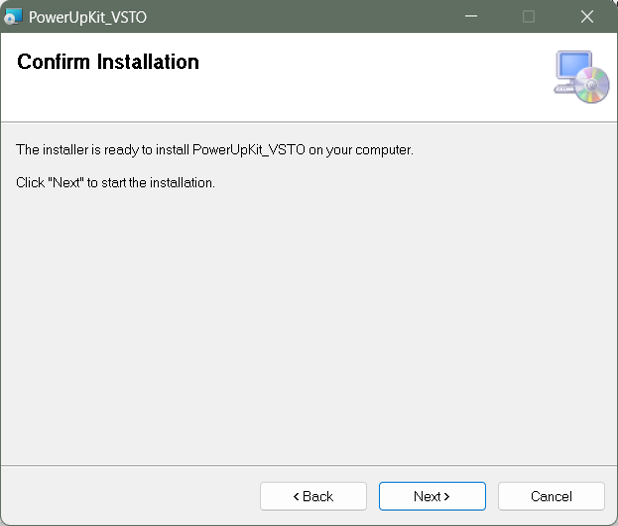The width and height of the screenshot is (618, 526).
Task: Click the PowerUpKit_VSTO title bar text
Action: [88, 17]
